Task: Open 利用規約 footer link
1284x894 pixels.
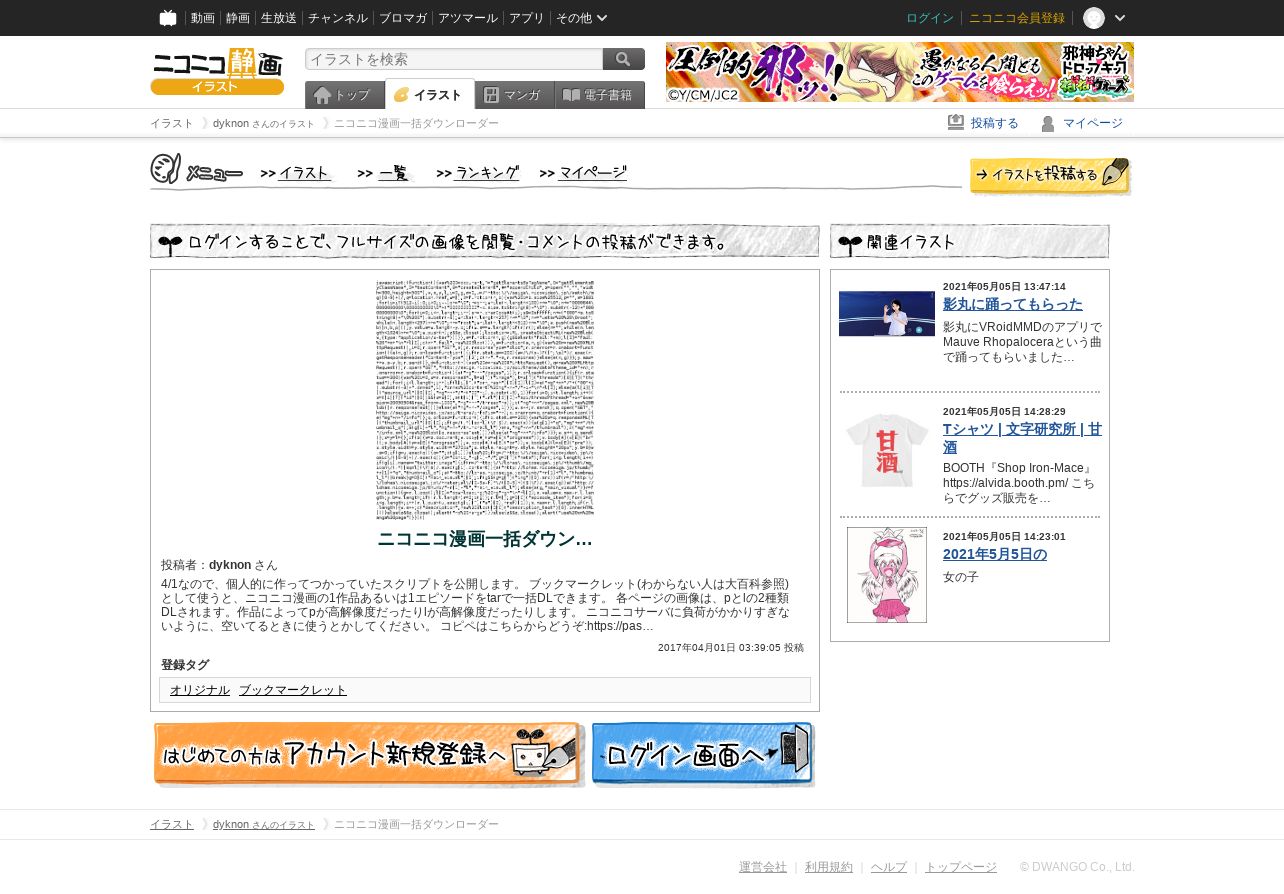Action: click(x=829, y=867)
